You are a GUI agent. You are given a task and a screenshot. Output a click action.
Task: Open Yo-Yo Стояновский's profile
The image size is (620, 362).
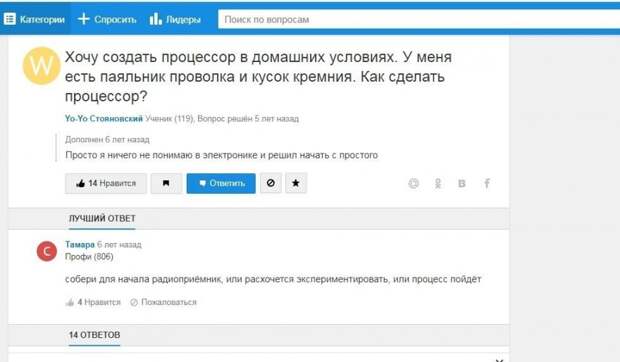(104, 119)
